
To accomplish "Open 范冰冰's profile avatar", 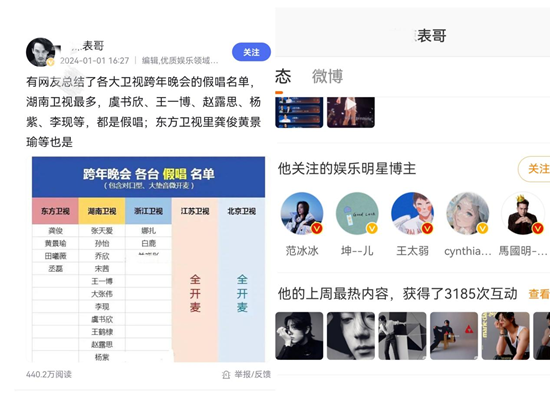I will (x=302, y=213).
